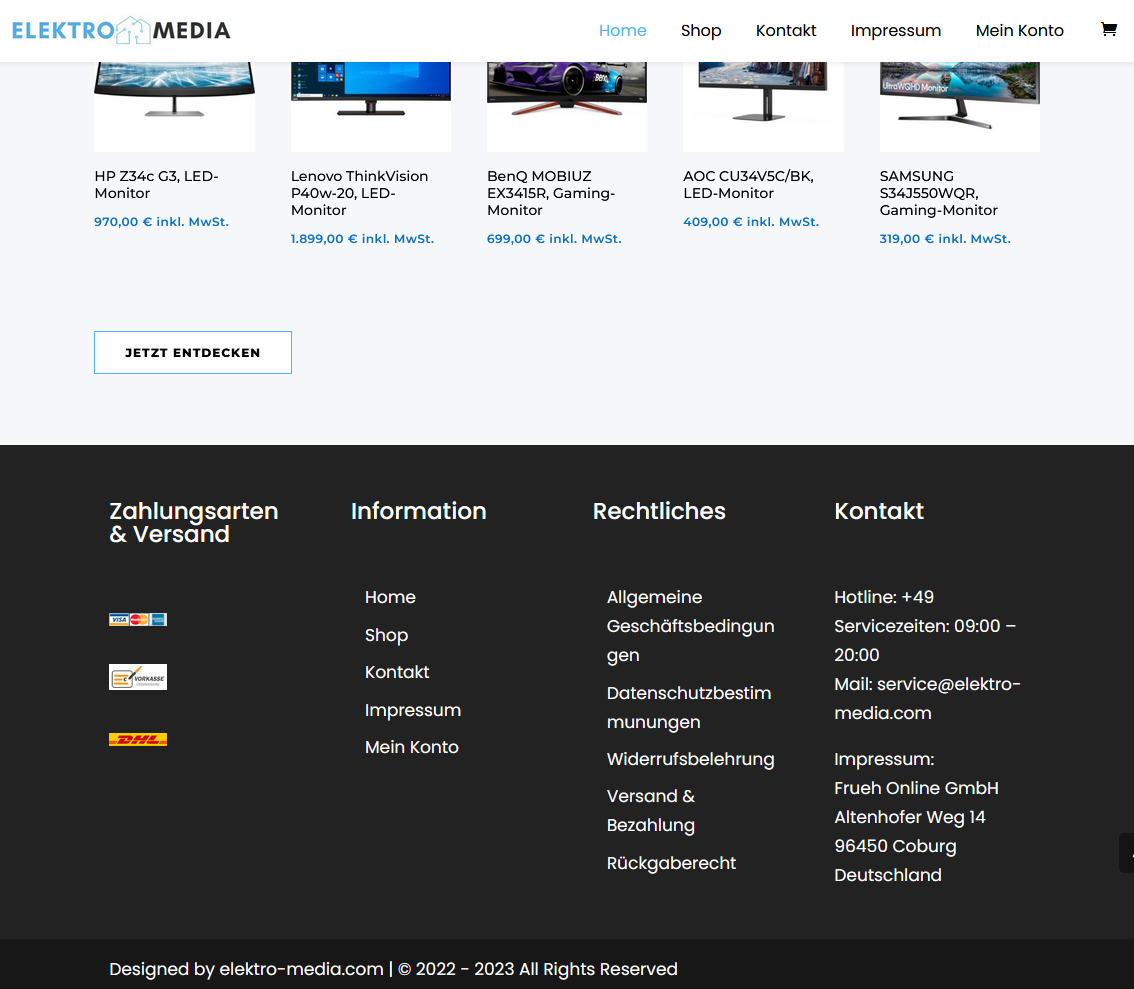Click the Designed by elektro-media.com copyright line

(393, 969)
